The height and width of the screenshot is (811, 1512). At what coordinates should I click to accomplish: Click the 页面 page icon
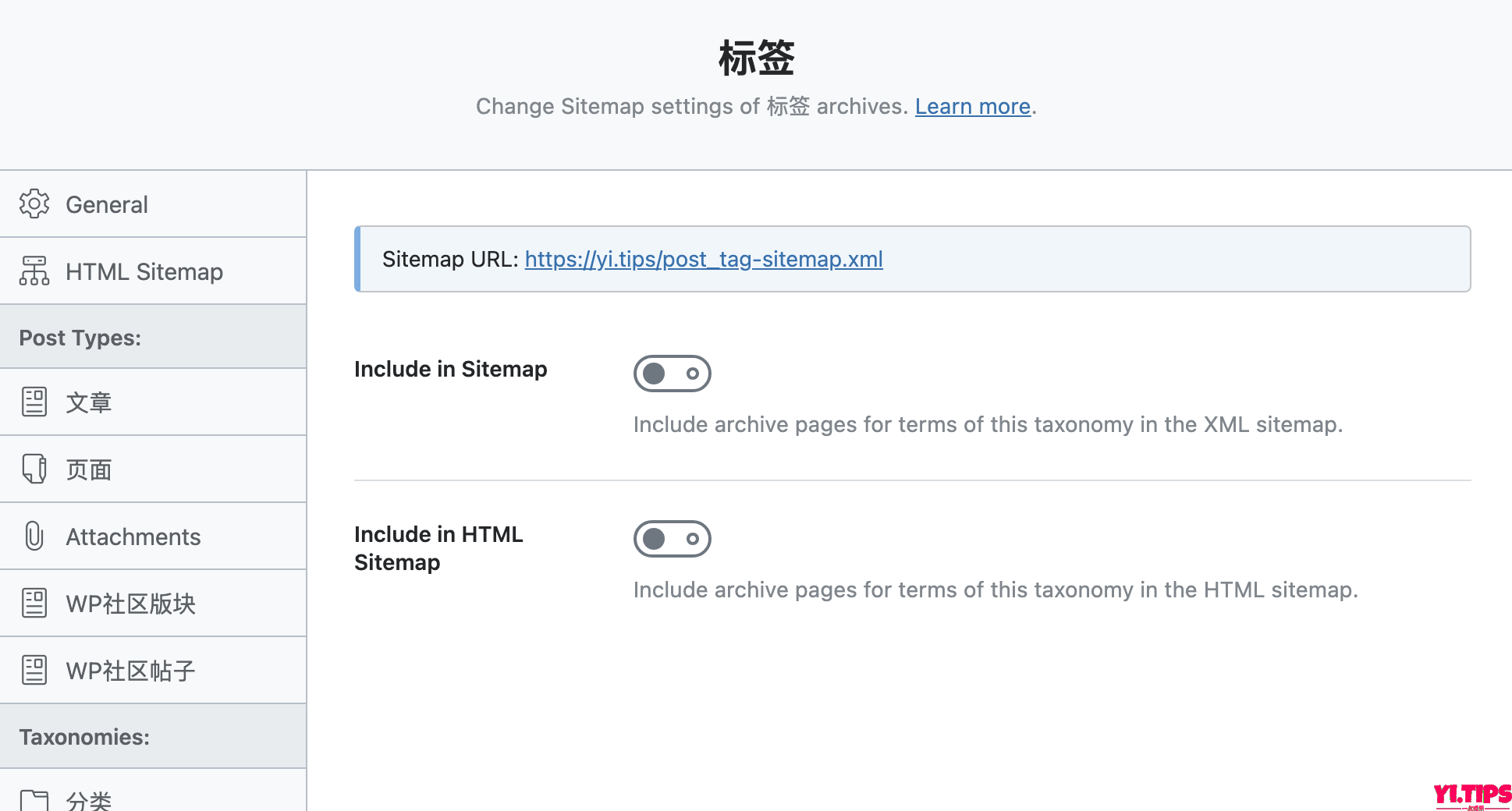pos(34,469)
